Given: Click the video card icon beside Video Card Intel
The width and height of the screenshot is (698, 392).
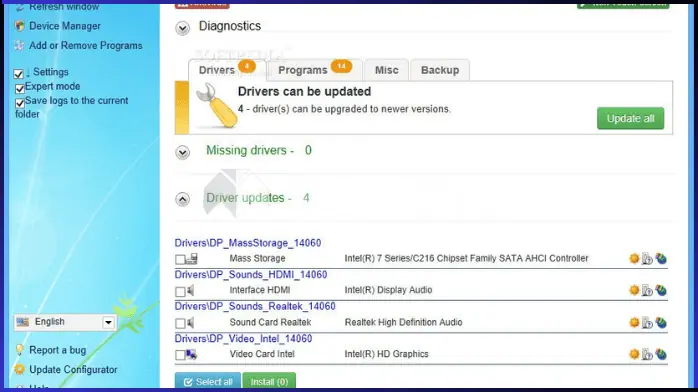Looking at the screenshot, I should click(x=191, y=354).
